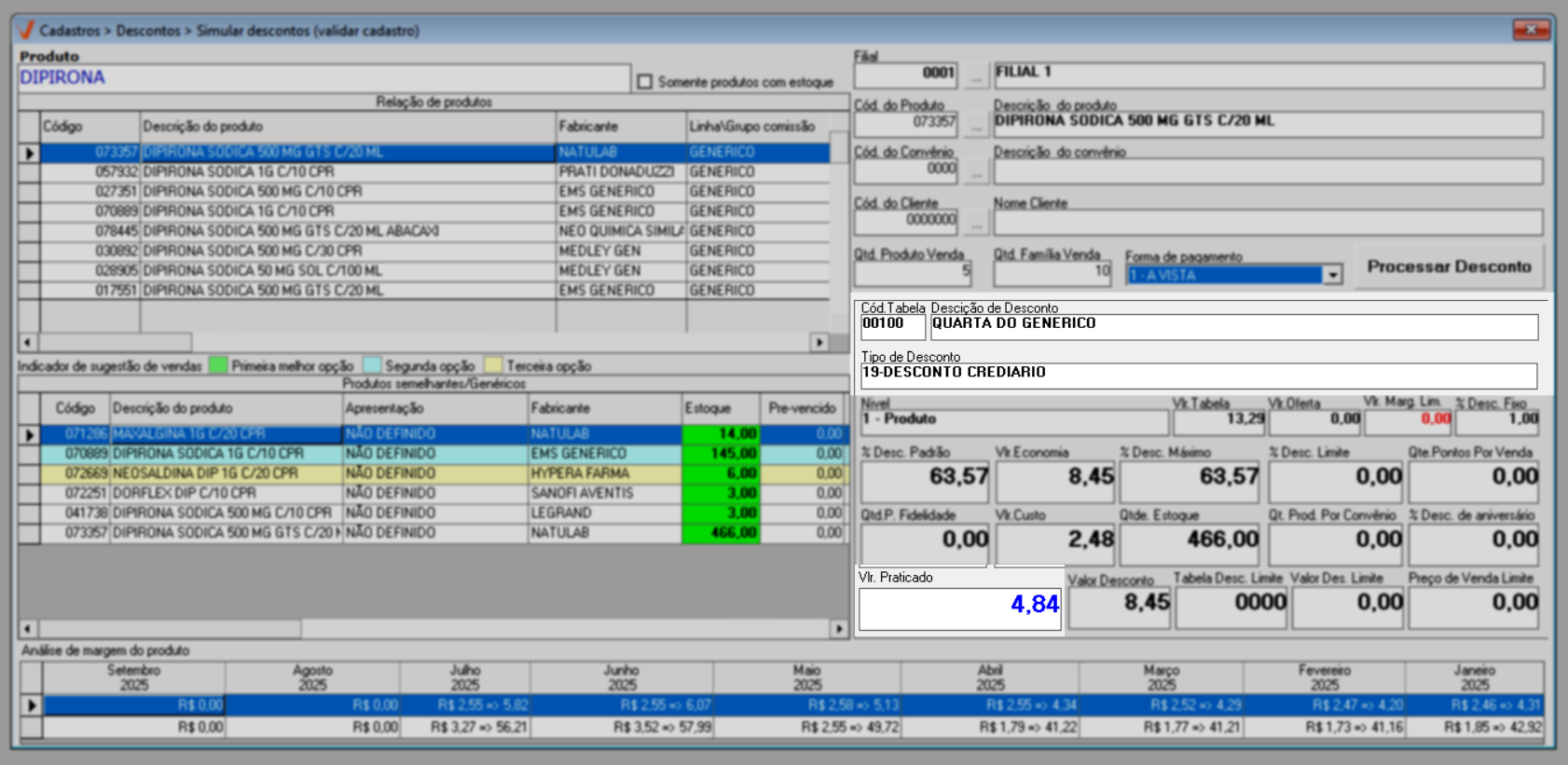Click the Primeira melhor opção green swatch

[218, 366]
